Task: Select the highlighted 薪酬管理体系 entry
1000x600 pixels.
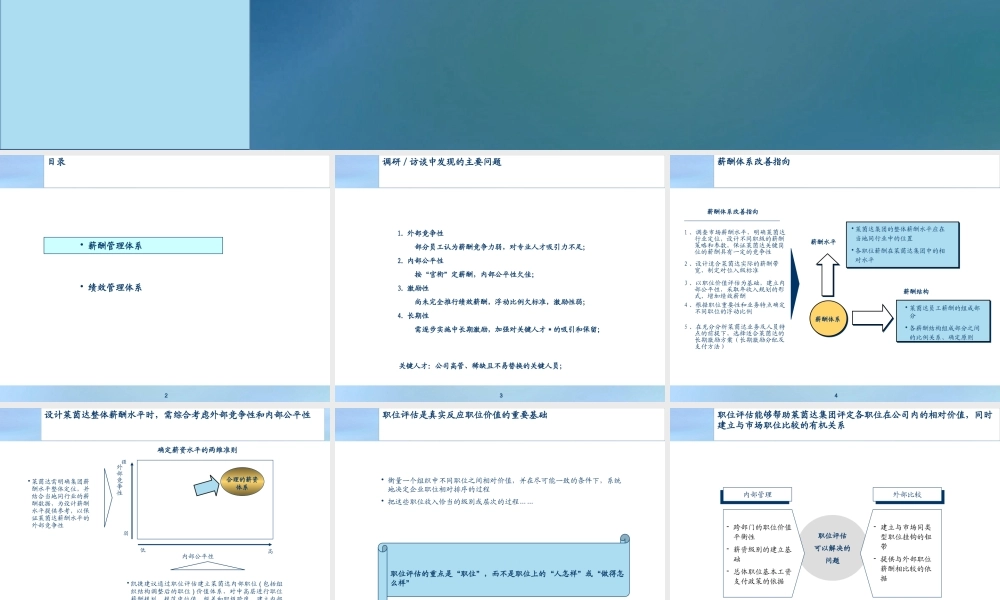Action: pos(148,245)
